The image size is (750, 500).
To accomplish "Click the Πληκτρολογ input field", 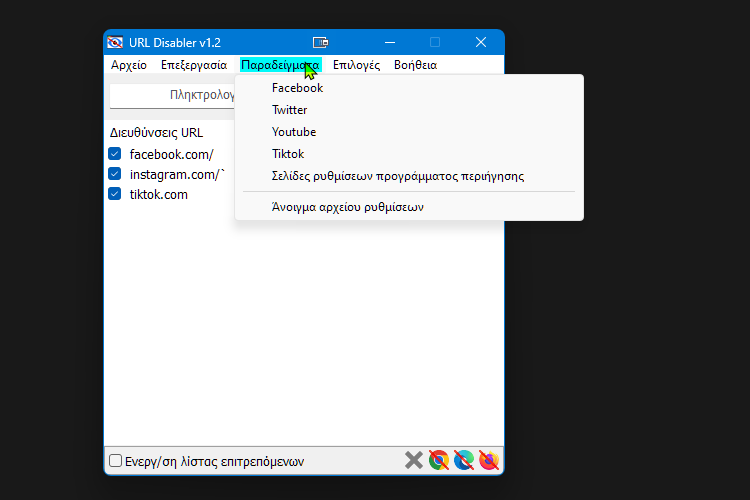I will [x=172, y=95].
